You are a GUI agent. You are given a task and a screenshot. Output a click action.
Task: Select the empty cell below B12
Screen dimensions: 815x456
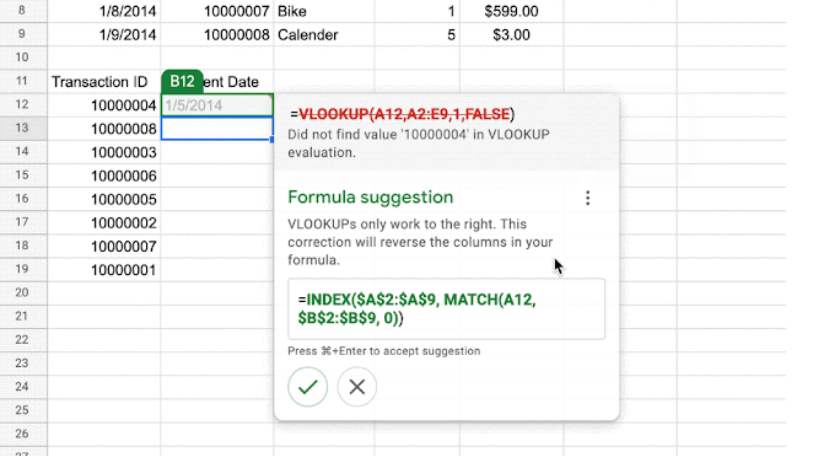click(216, 129)
